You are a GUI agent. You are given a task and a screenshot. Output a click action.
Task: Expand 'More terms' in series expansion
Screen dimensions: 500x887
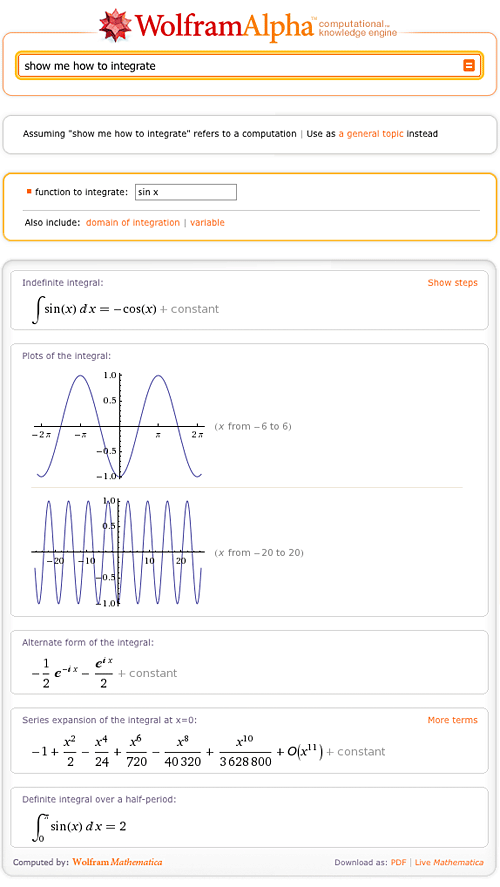coord(452,720)
